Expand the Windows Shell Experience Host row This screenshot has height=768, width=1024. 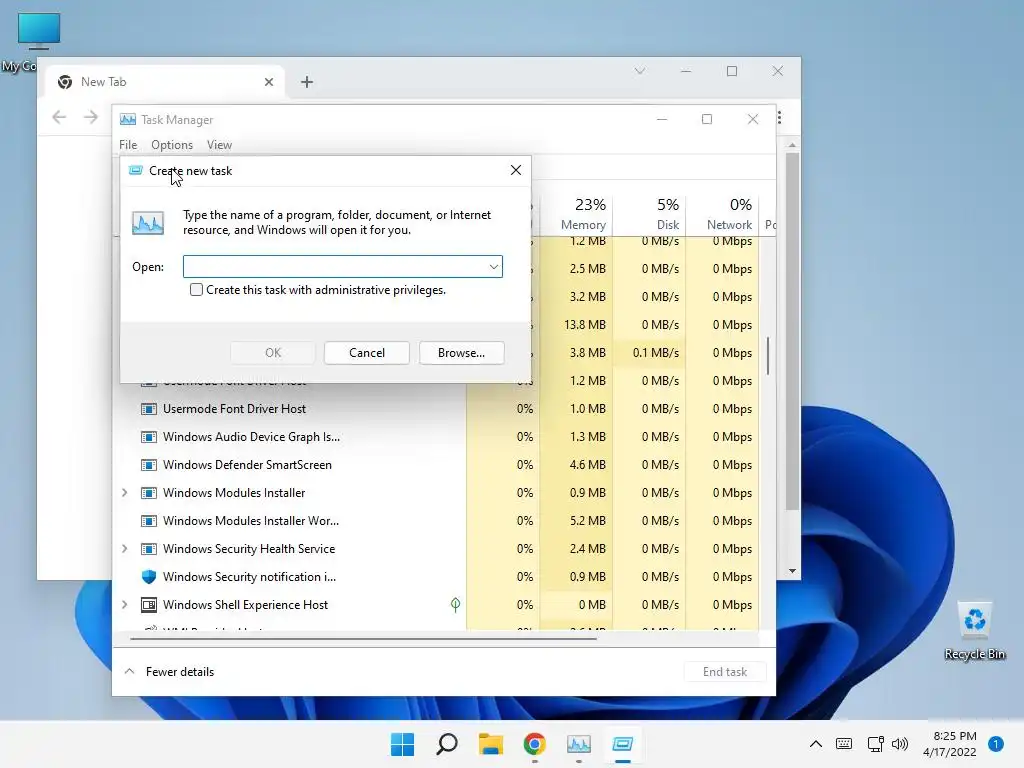pos(125,605)
